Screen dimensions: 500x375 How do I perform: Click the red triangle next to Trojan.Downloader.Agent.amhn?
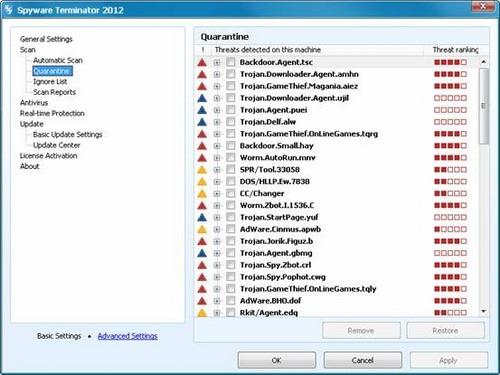[x=202, y=74]
